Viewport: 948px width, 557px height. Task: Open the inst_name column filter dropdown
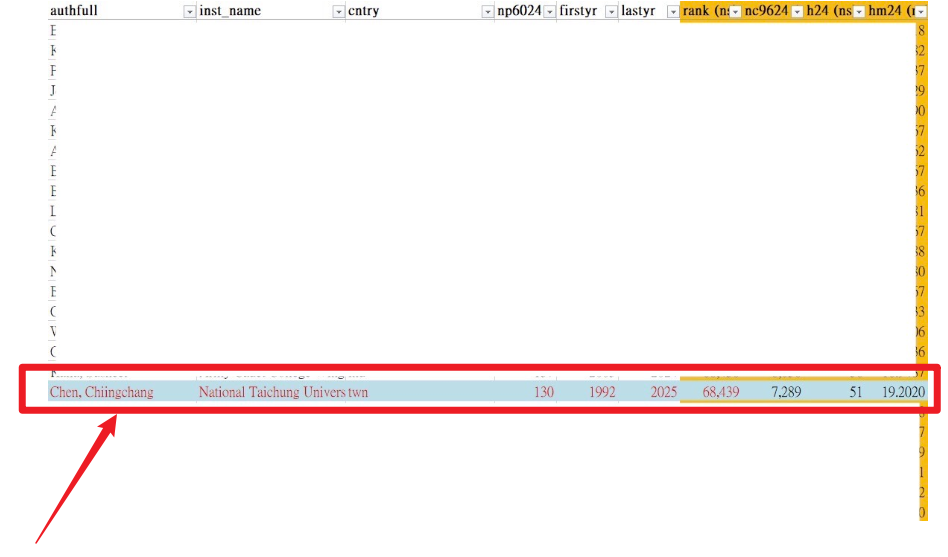338,11
